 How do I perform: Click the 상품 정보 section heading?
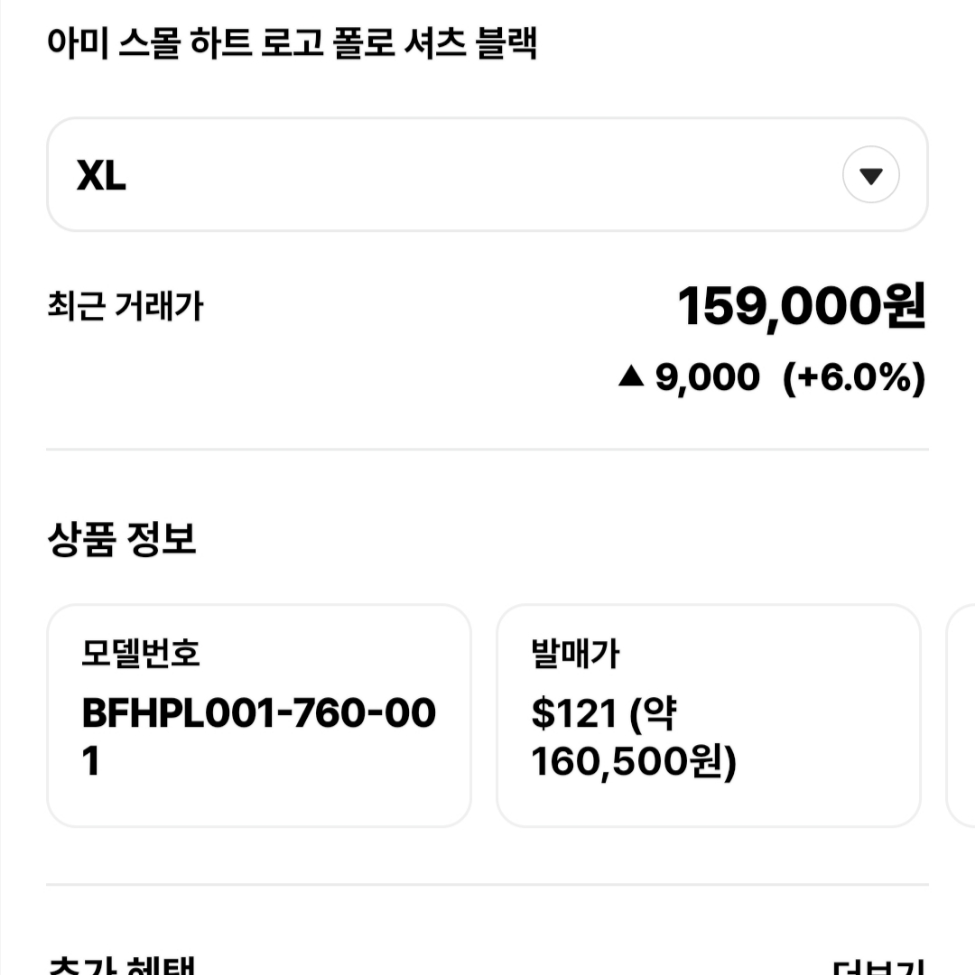point(122,538)
